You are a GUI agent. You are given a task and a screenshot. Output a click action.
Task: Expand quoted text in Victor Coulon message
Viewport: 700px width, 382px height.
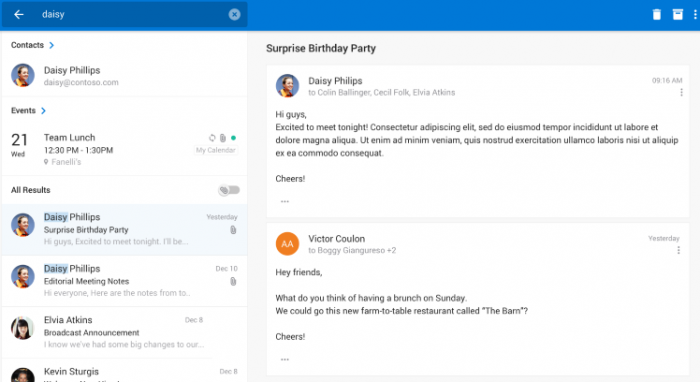285,360
